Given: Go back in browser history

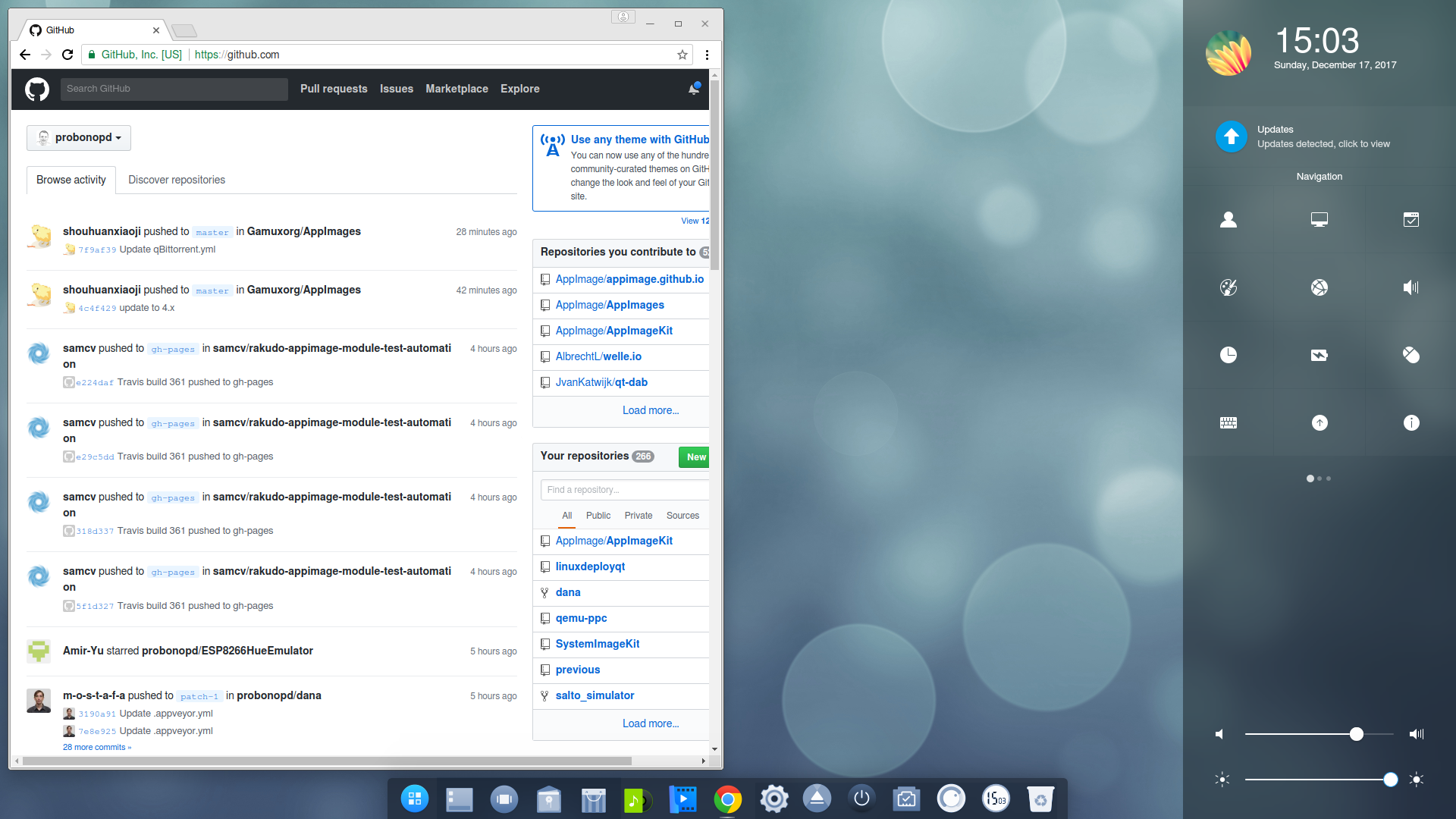Looking at the screenshot, I should click(25, 55).
